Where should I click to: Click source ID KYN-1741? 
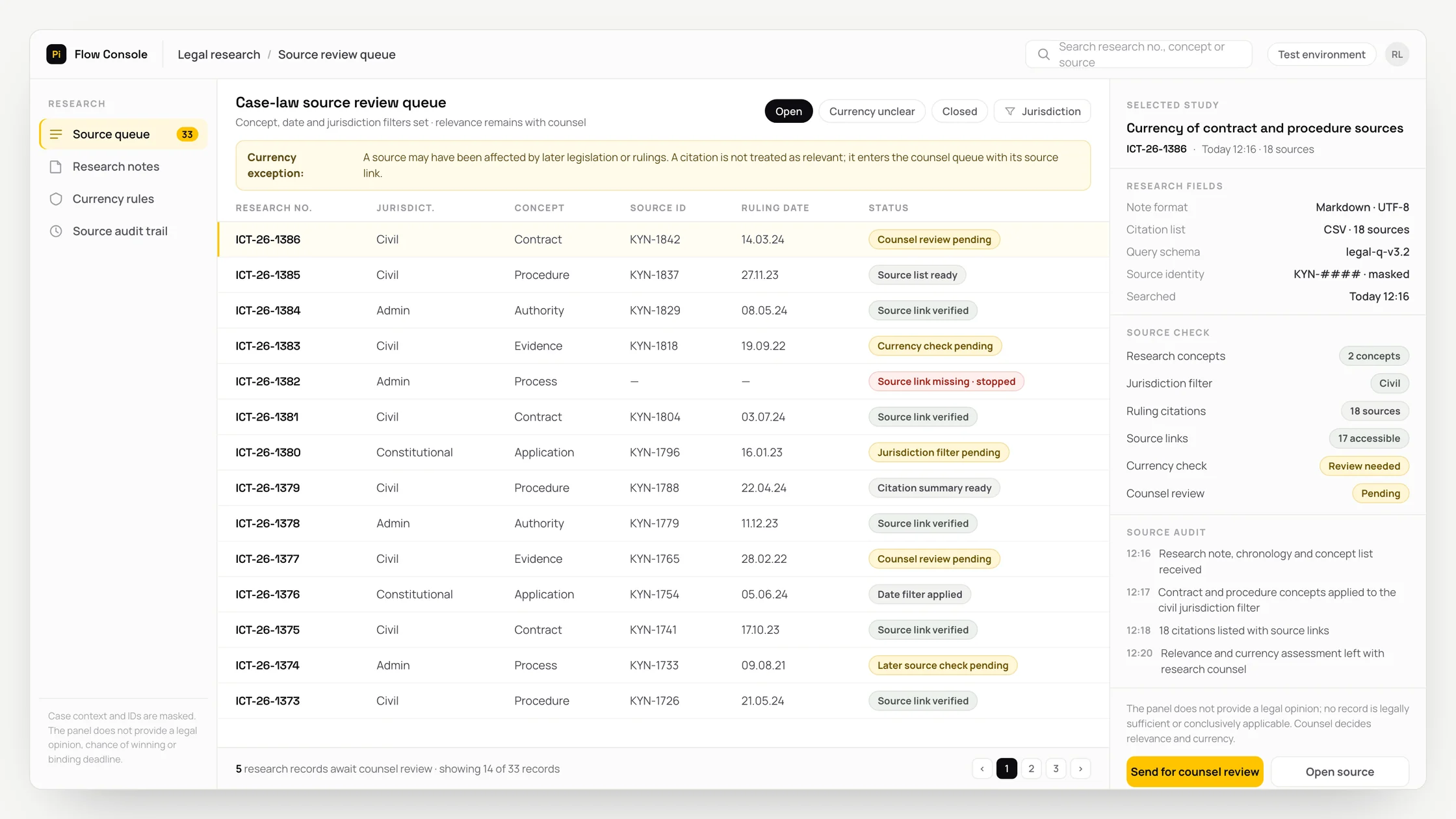[x=653, y=630]
